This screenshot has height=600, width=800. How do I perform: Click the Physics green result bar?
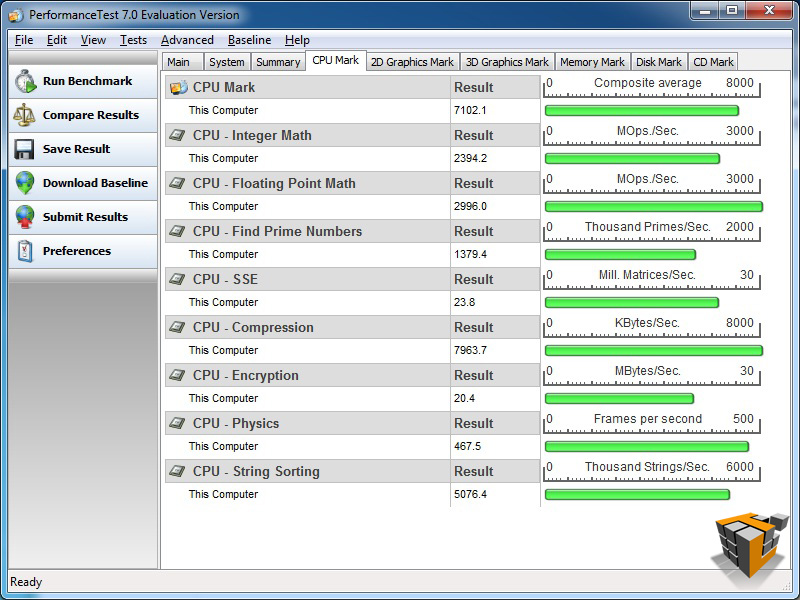pos(647,446)
